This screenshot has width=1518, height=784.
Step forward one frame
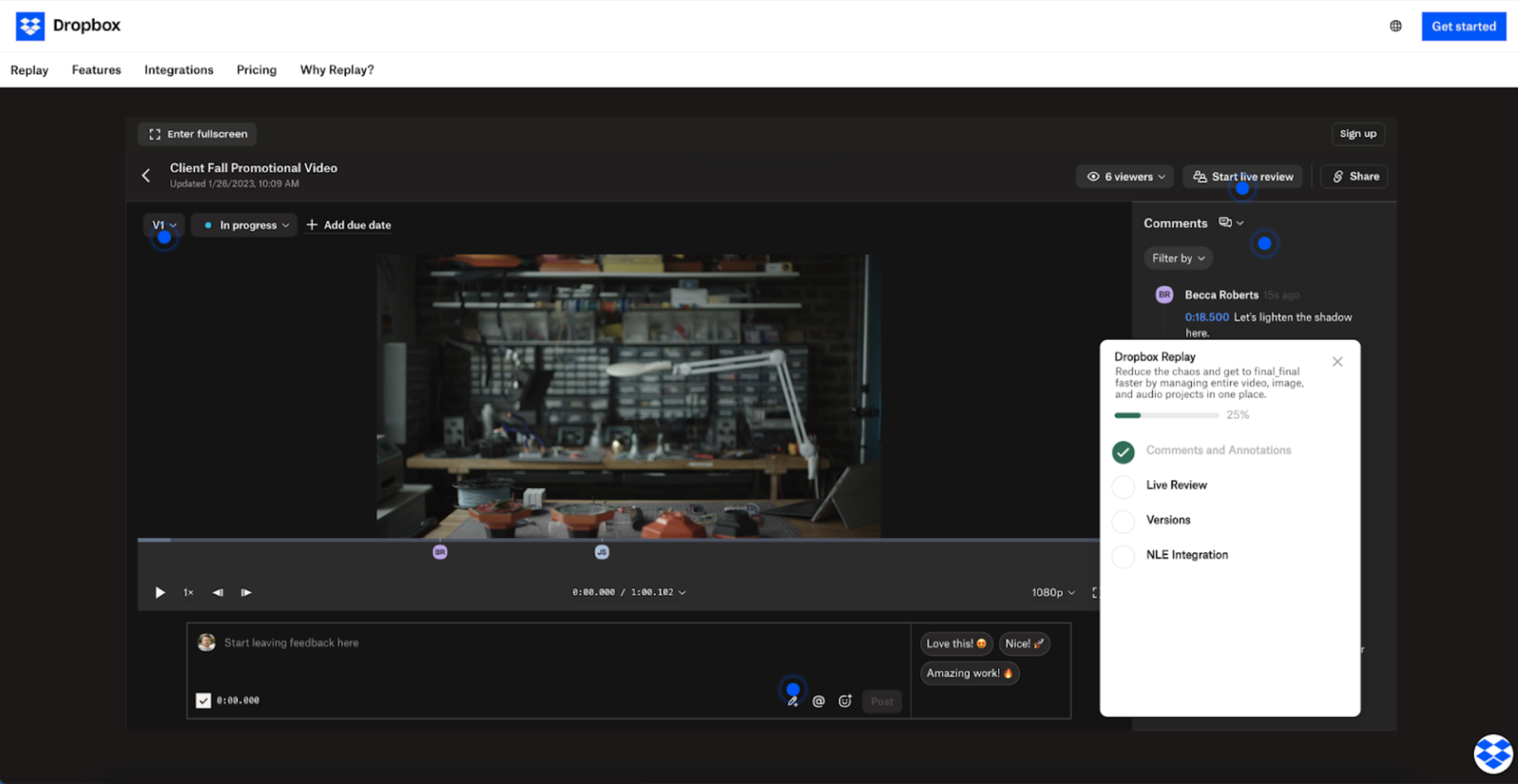click(x=246, y=592)
